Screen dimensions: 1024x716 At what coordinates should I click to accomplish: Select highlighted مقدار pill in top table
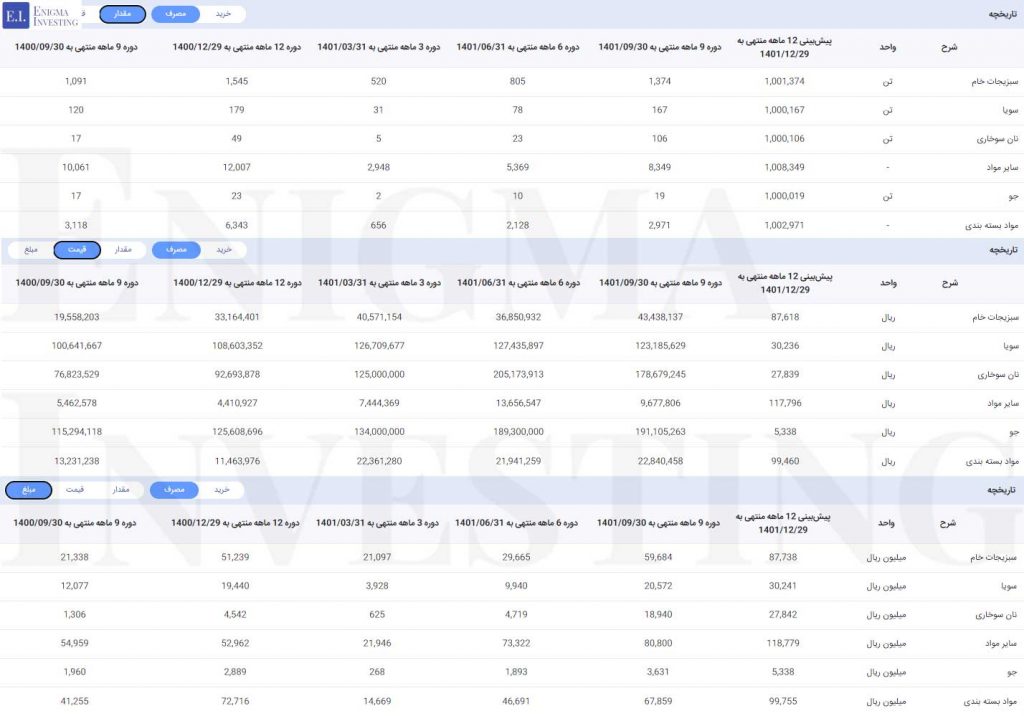122,14
